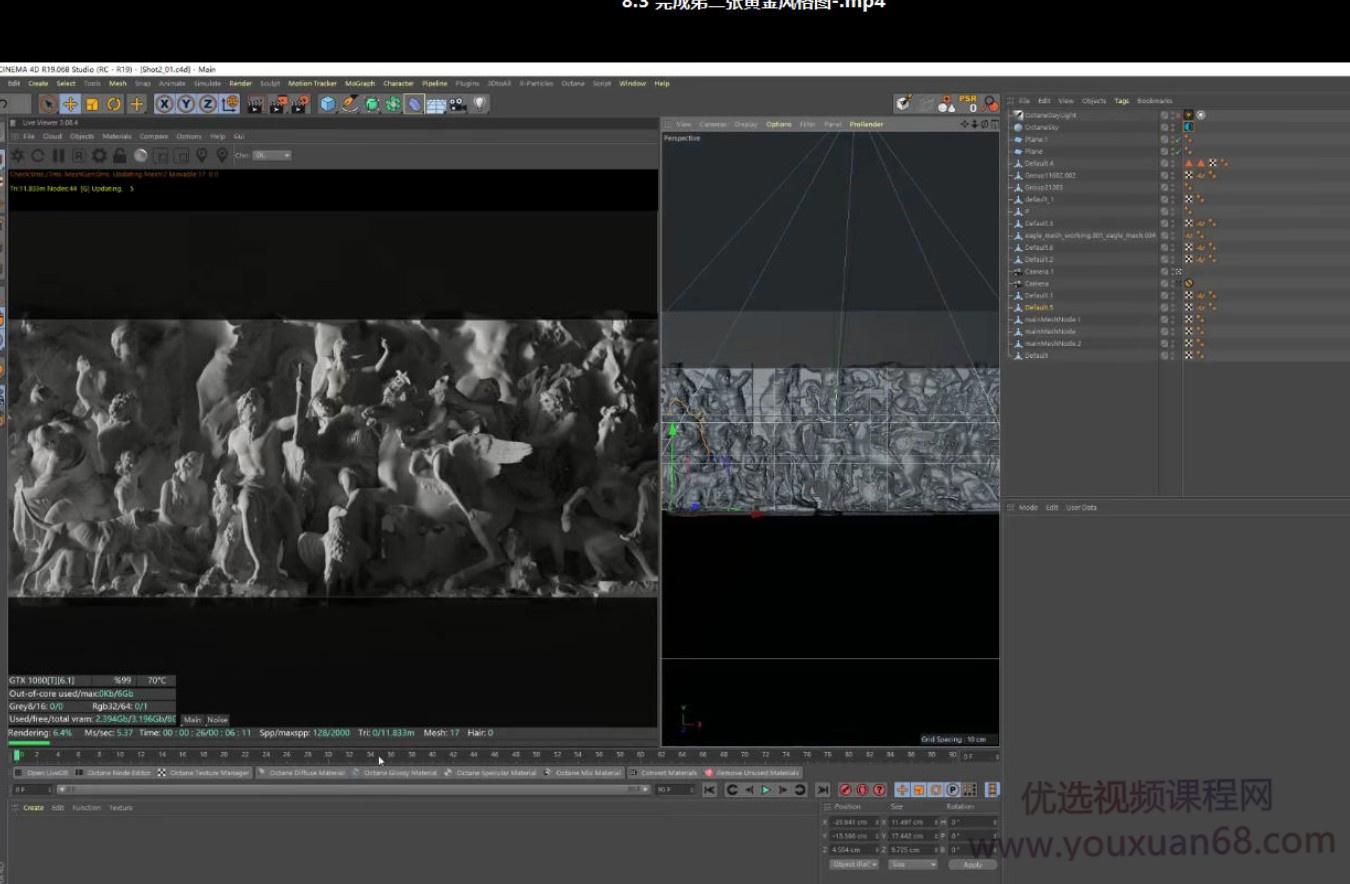Toggle visibility dots for Plane.1 object

point(1172,140)
